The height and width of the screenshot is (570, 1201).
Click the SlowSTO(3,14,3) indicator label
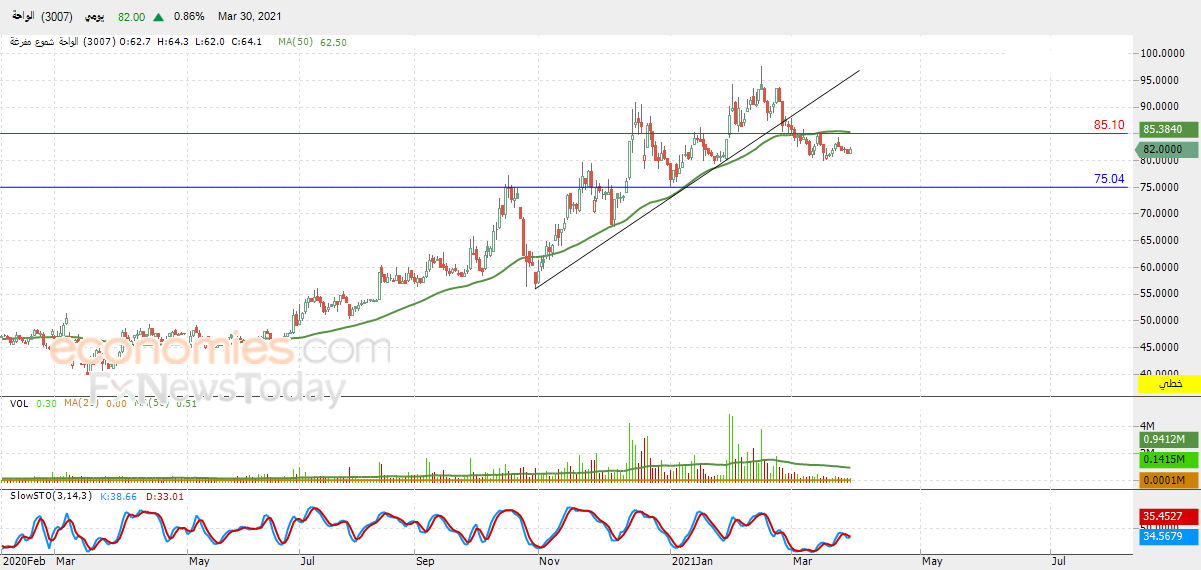coord(50,495)
